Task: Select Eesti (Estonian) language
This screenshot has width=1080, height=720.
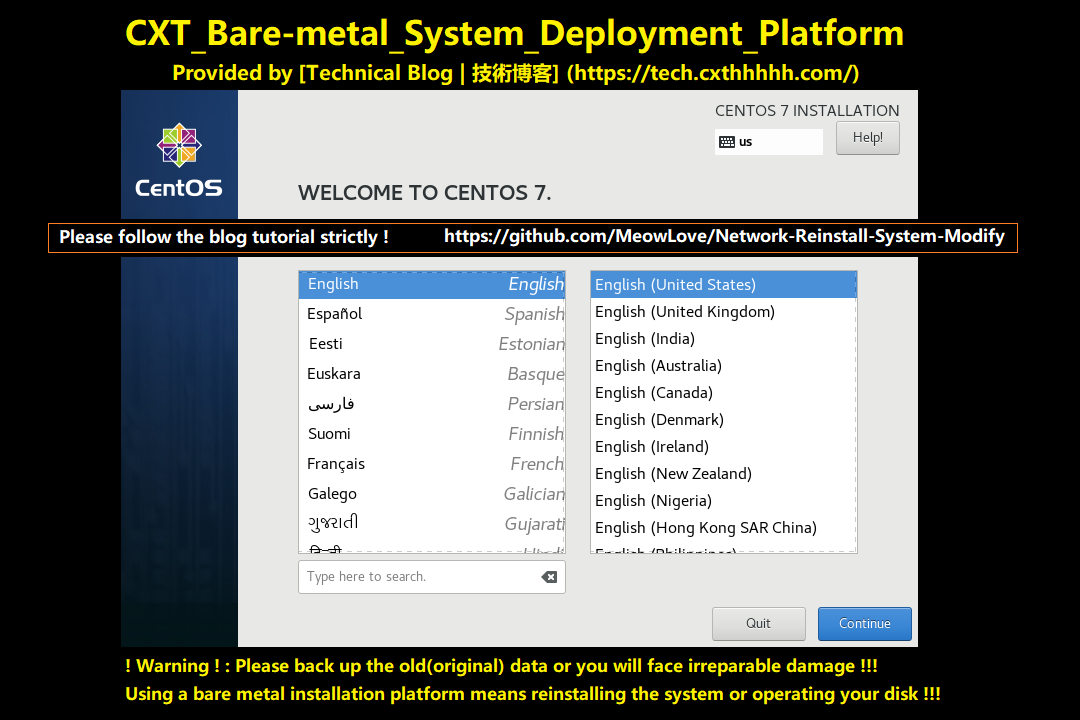Action: pos(432,344)
